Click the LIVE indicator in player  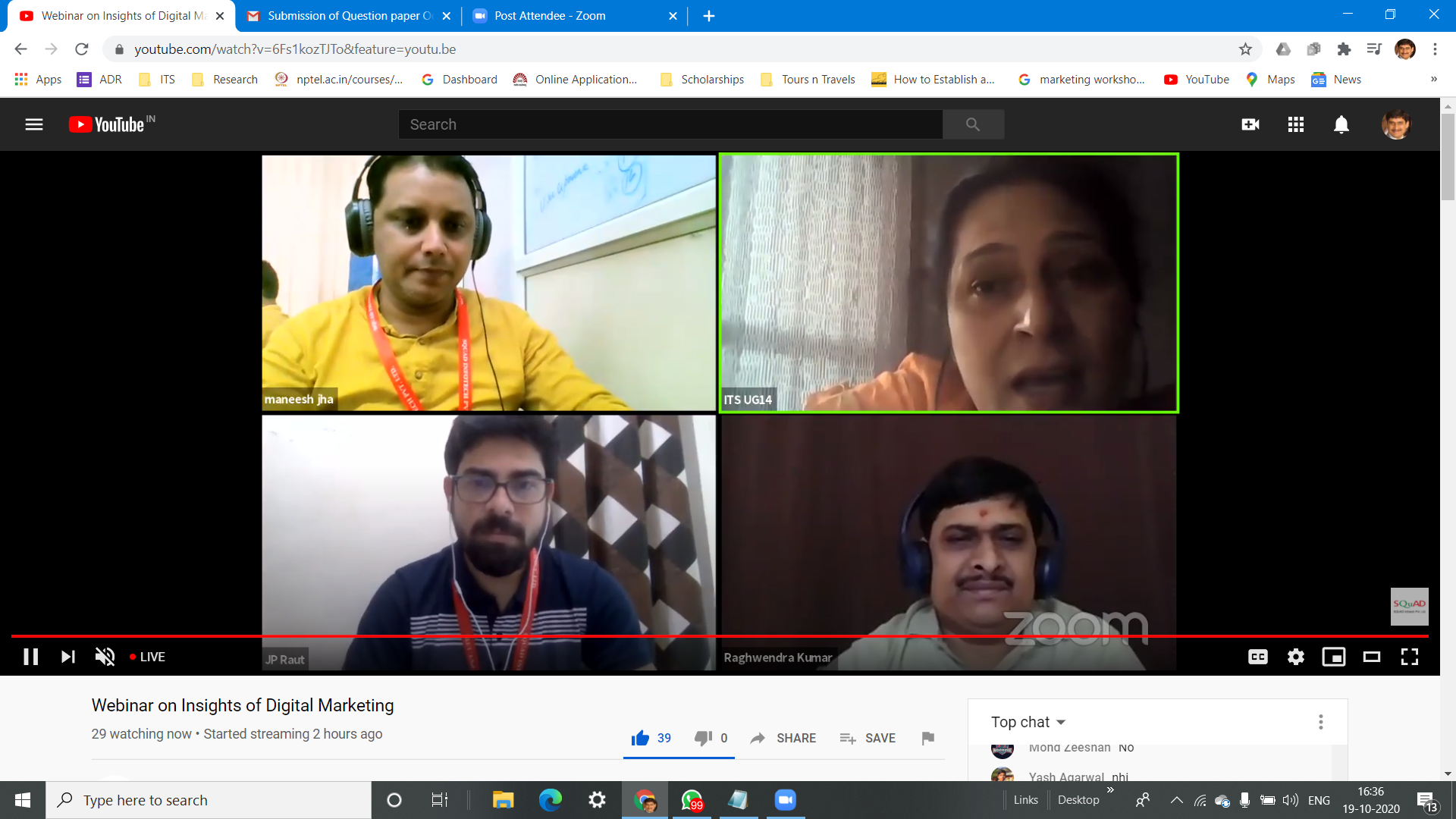tap(148, 657)
